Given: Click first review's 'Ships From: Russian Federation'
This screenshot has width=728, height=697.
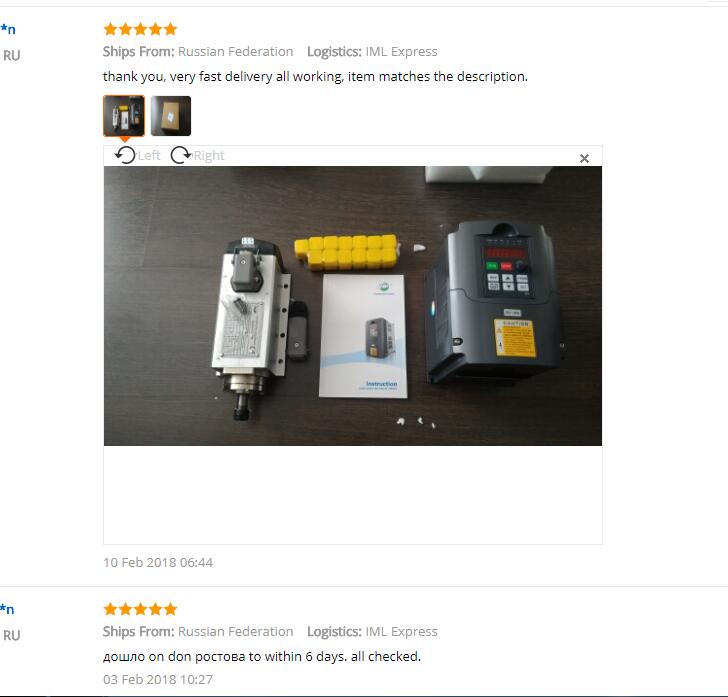Looking at the screenshot, I should 198,52.
